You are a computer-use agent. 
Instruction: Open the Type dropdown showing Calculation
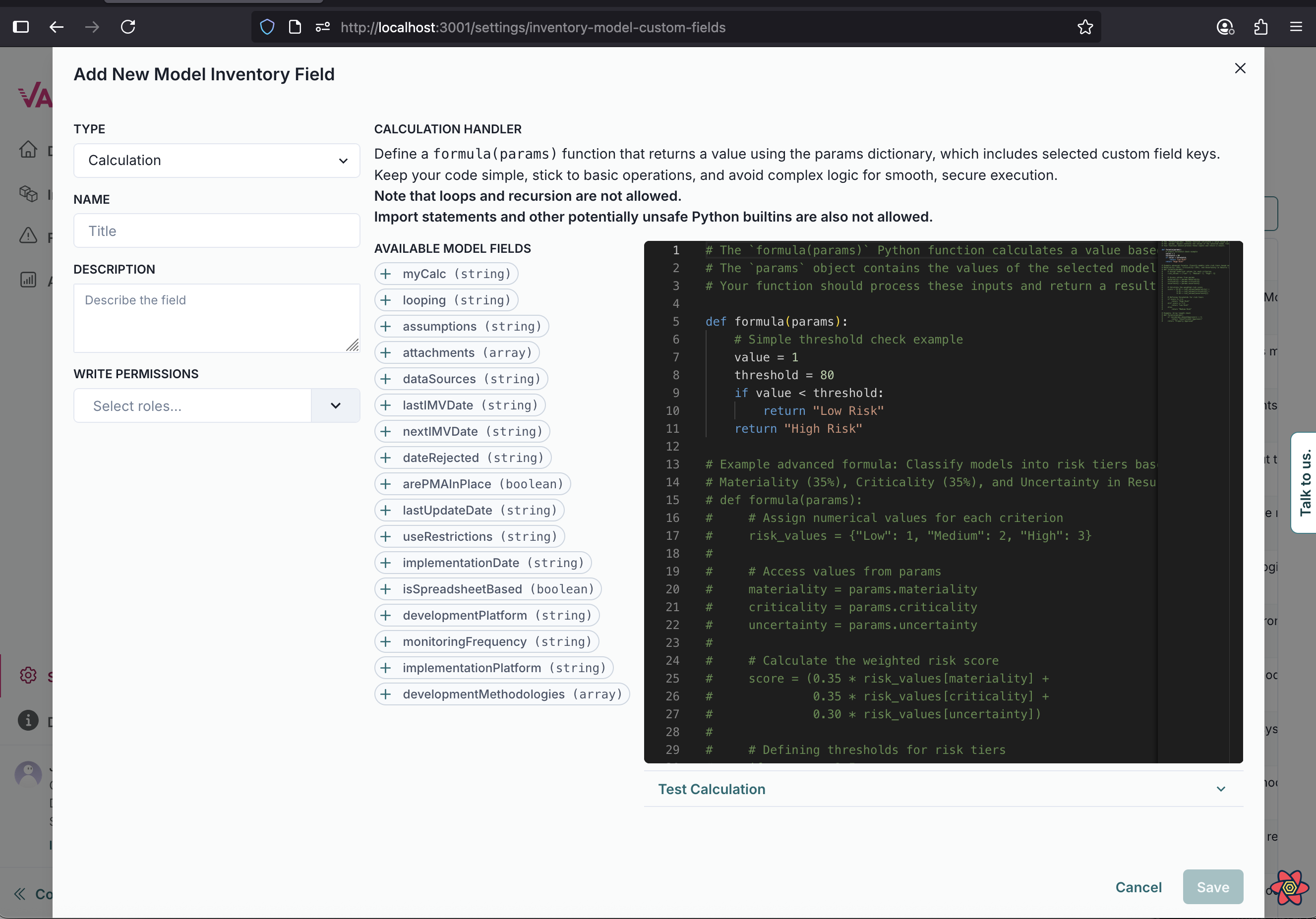(217, 161)
